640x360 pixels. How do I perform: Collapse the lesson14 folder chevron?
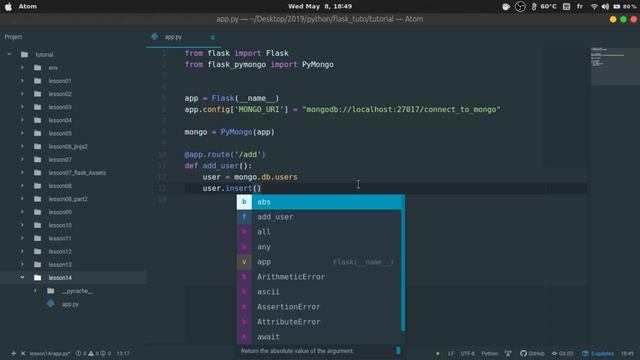click(22, 278)
